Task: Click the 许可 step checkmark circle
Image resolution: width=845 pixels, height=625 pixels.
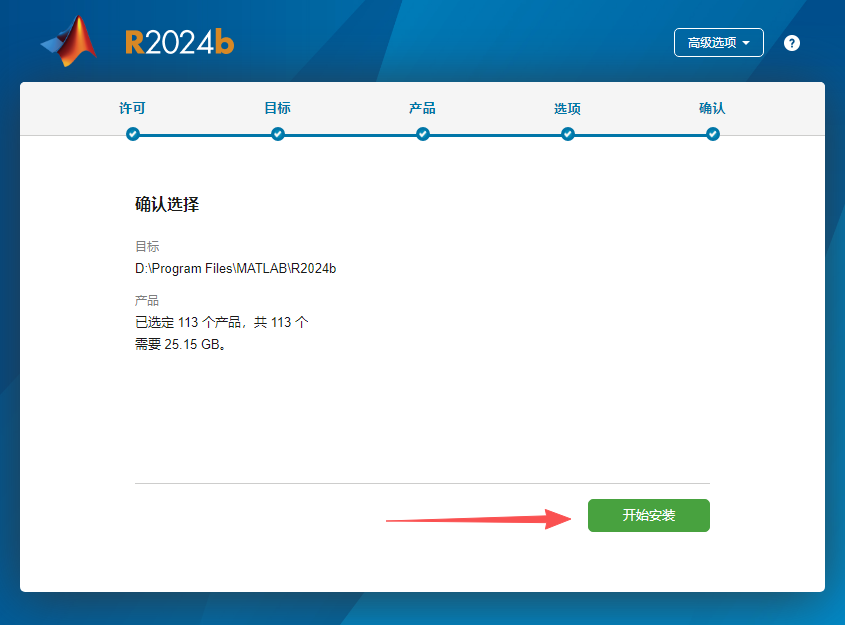Action: 133,133
